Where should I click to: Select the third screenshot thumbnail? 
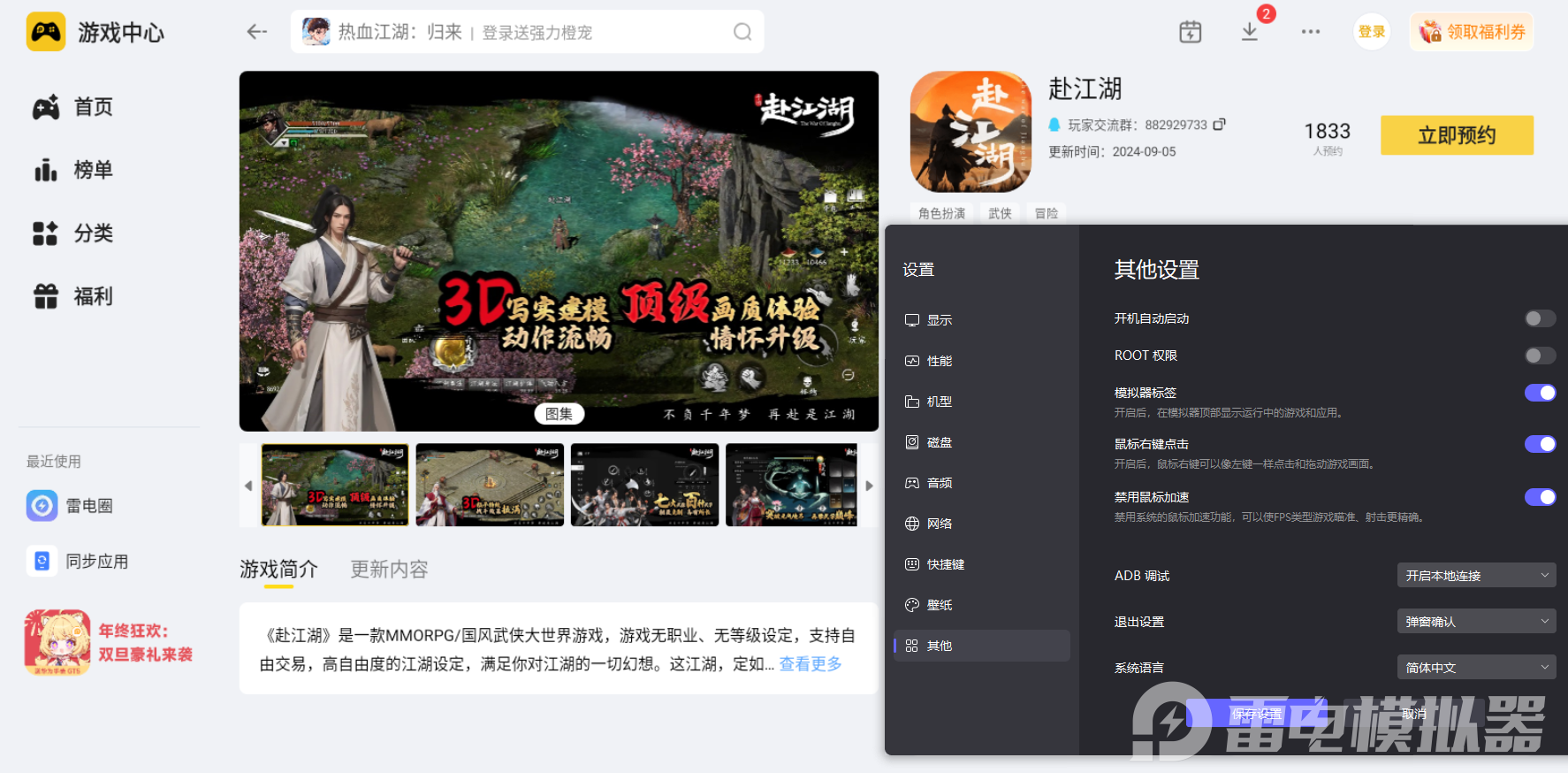[644, 486]
